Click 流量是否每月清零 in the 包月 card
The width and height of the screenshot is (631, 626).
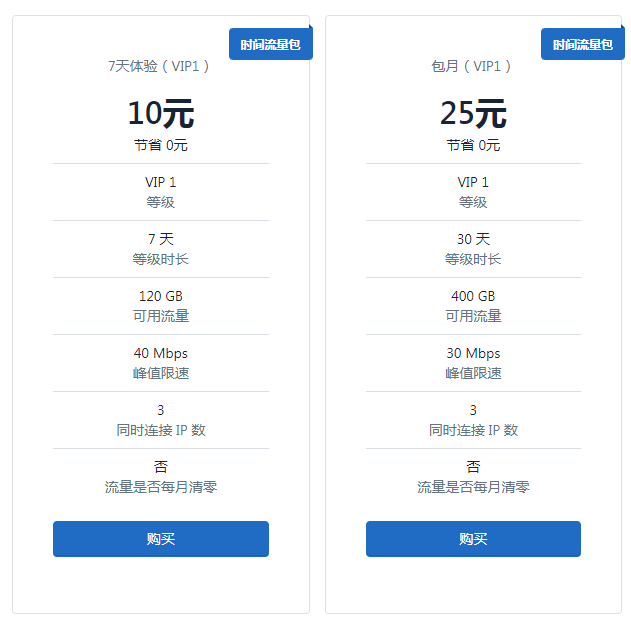pos(473,487)
